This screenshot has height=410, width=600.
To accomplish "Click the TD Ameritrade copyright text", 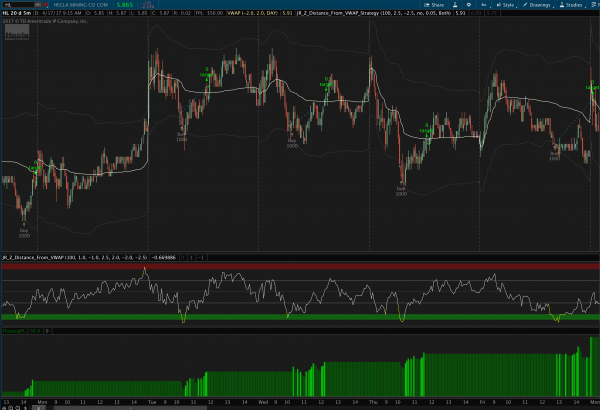I will click(45, 21).
